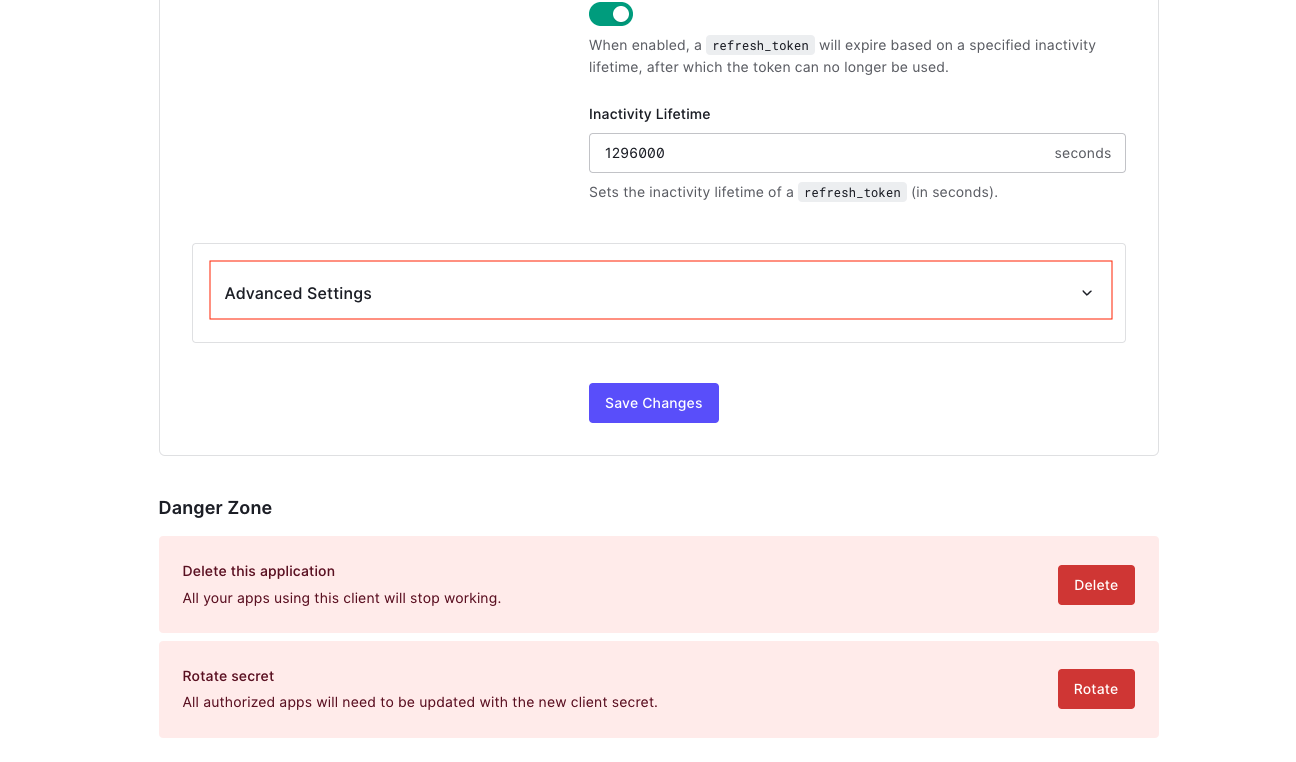Select the refresh_token label below the lifetime field

[852, 191]
